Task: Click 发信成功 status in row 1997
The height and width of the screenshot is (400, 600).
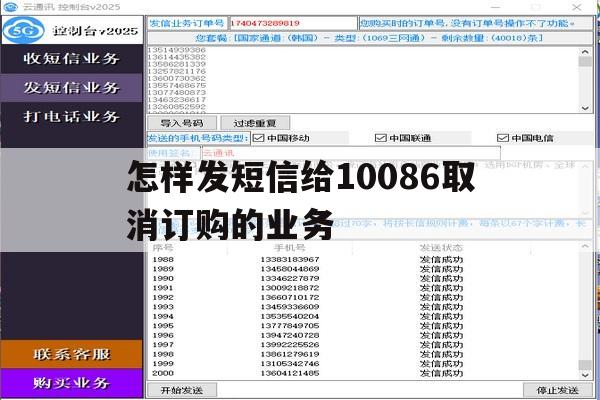Action: tap(441, 344)
